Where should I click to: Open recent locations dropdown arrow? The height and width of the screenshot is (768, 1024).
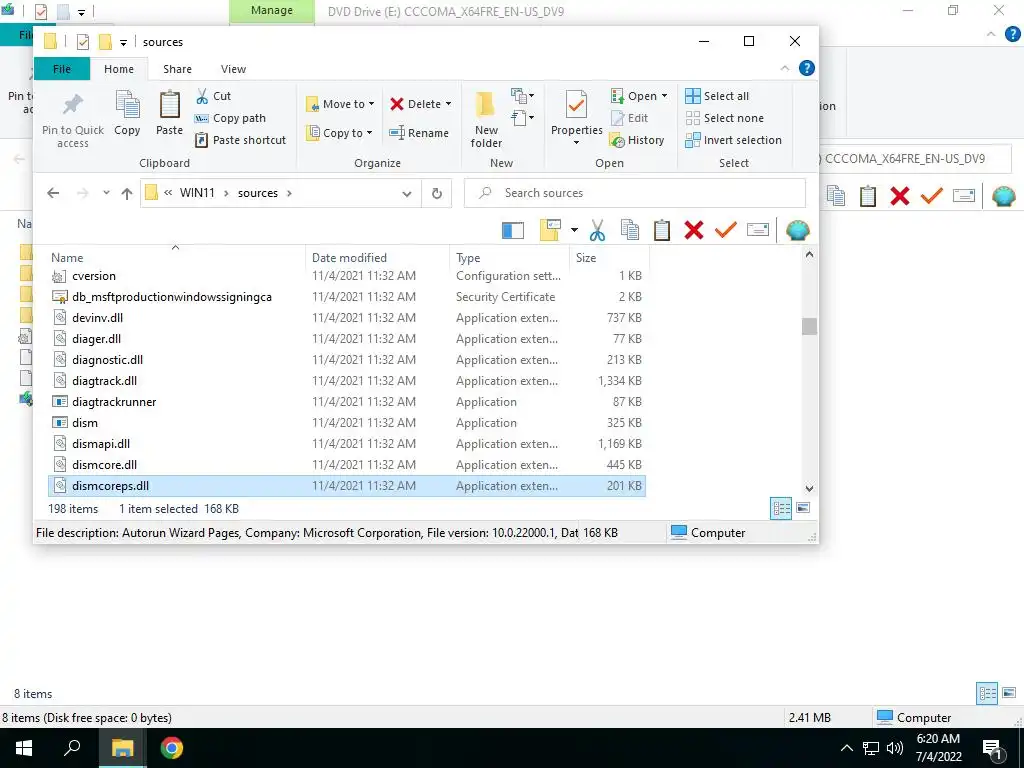point(106,193)
